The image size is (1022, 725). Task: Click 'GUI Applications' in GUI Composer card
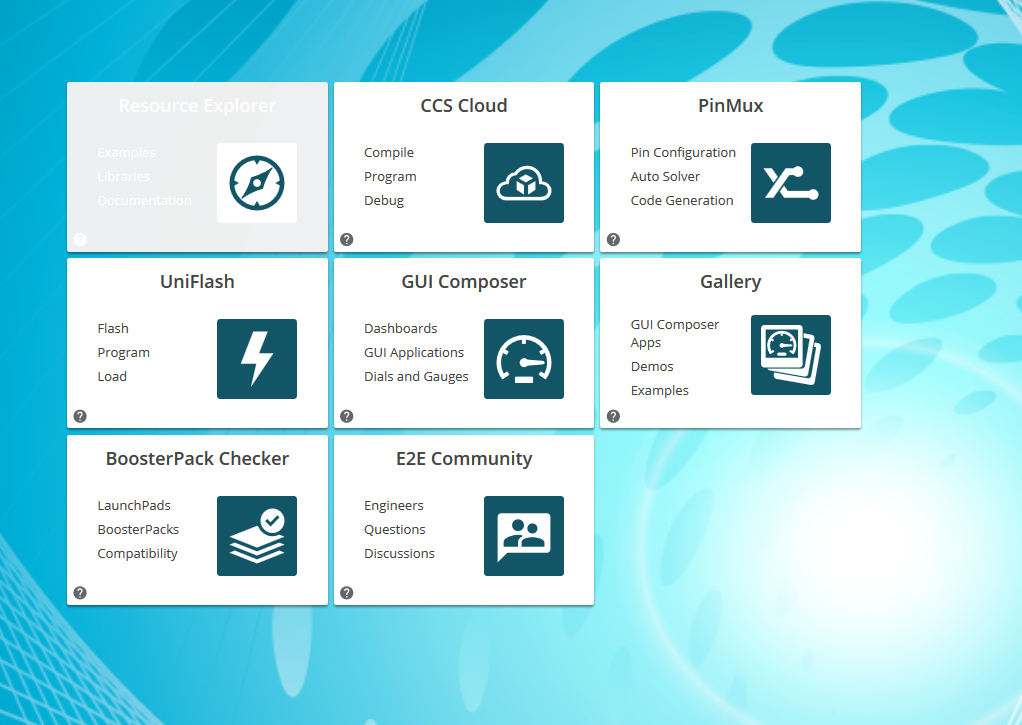[414, 353]
